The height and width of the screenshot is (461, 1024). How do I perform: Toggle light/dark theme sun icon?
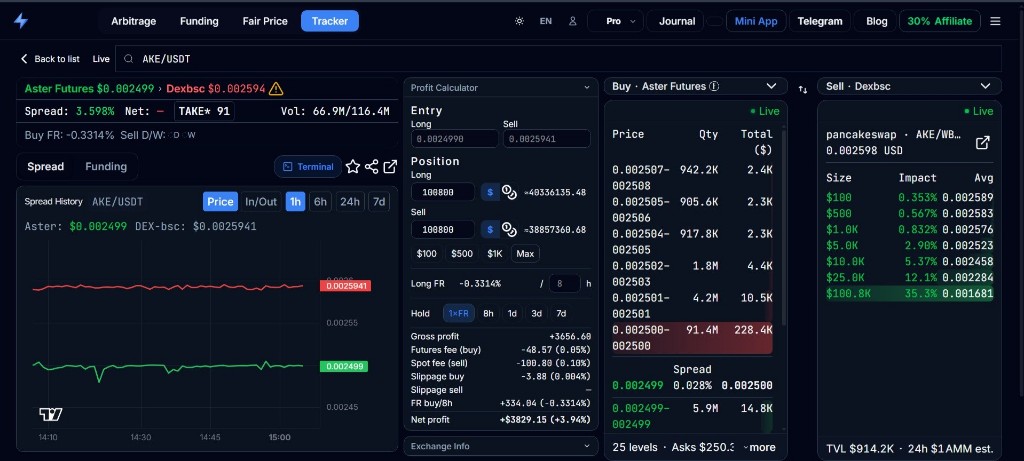click(x=519, y=21)
